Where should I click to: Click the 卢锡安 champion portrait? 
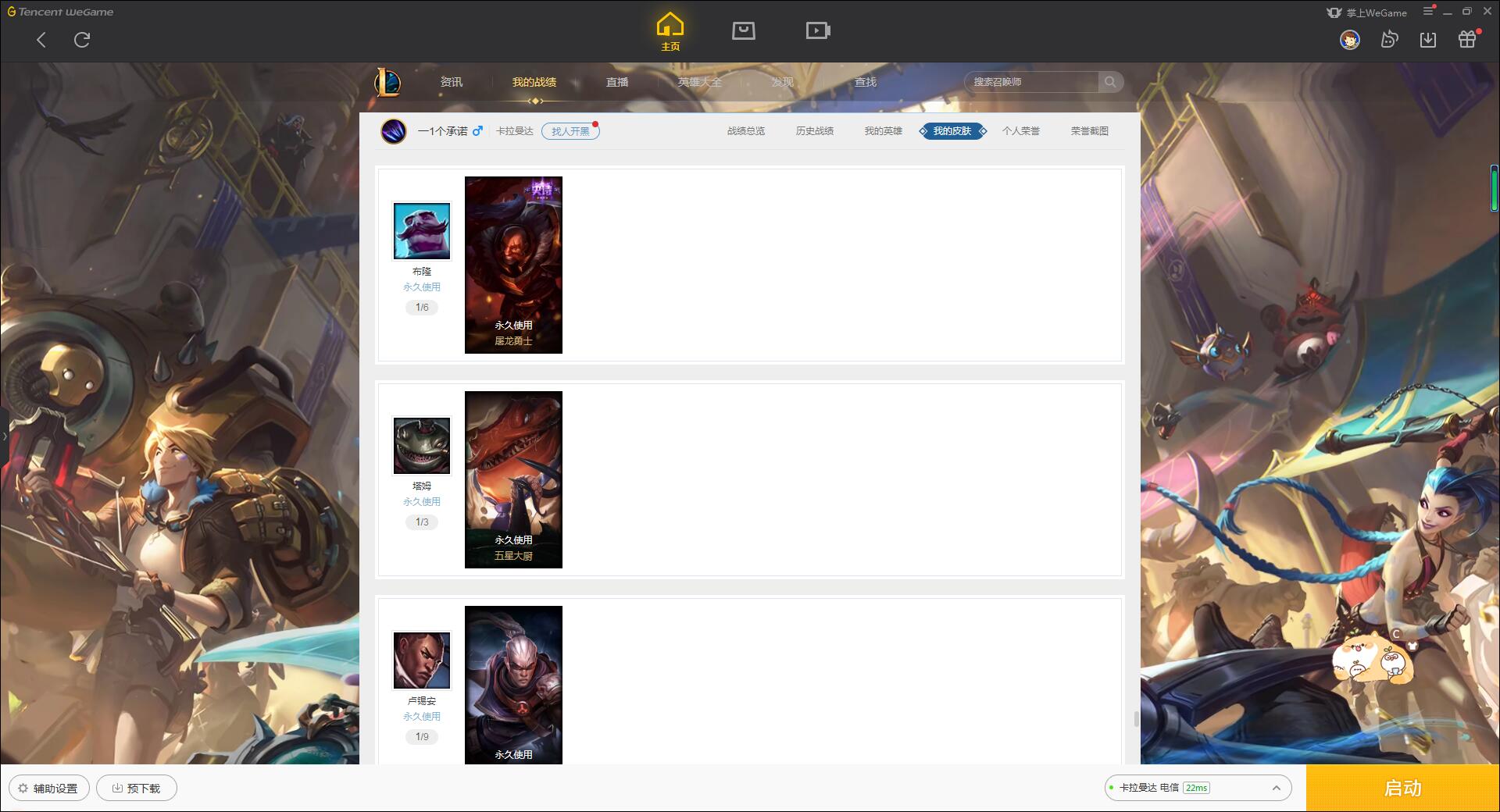422,661
